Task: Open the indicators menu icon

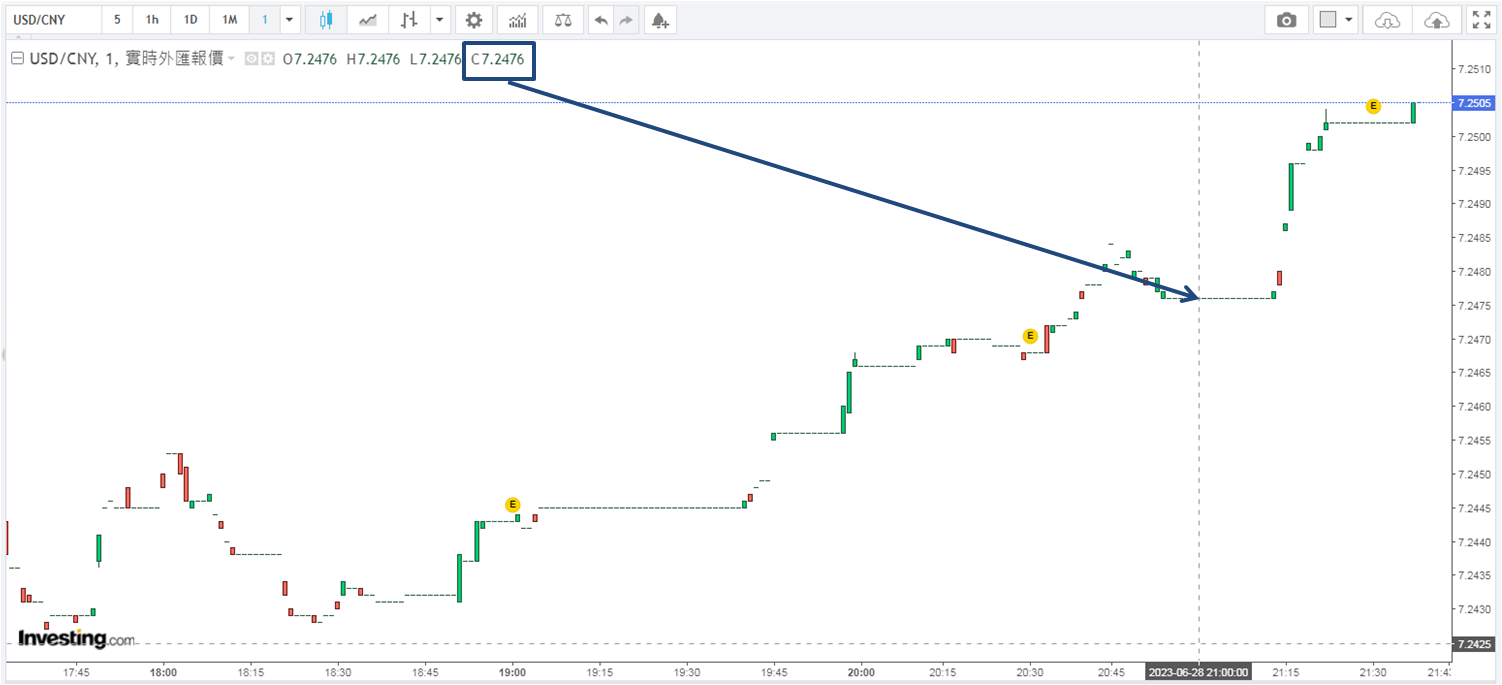Action: [x=517, y=20]
